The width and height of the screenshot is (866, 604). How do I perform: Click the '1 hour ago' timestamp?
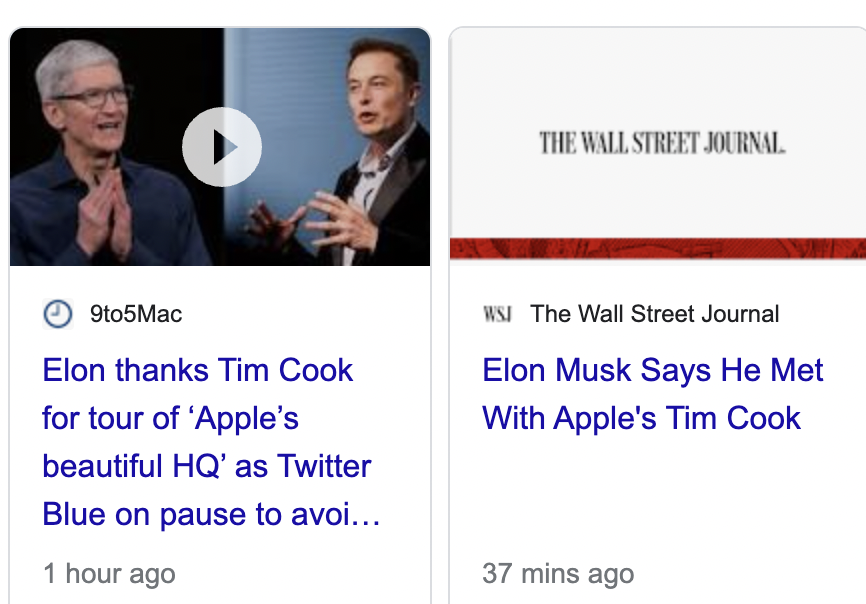pos(109,574)
